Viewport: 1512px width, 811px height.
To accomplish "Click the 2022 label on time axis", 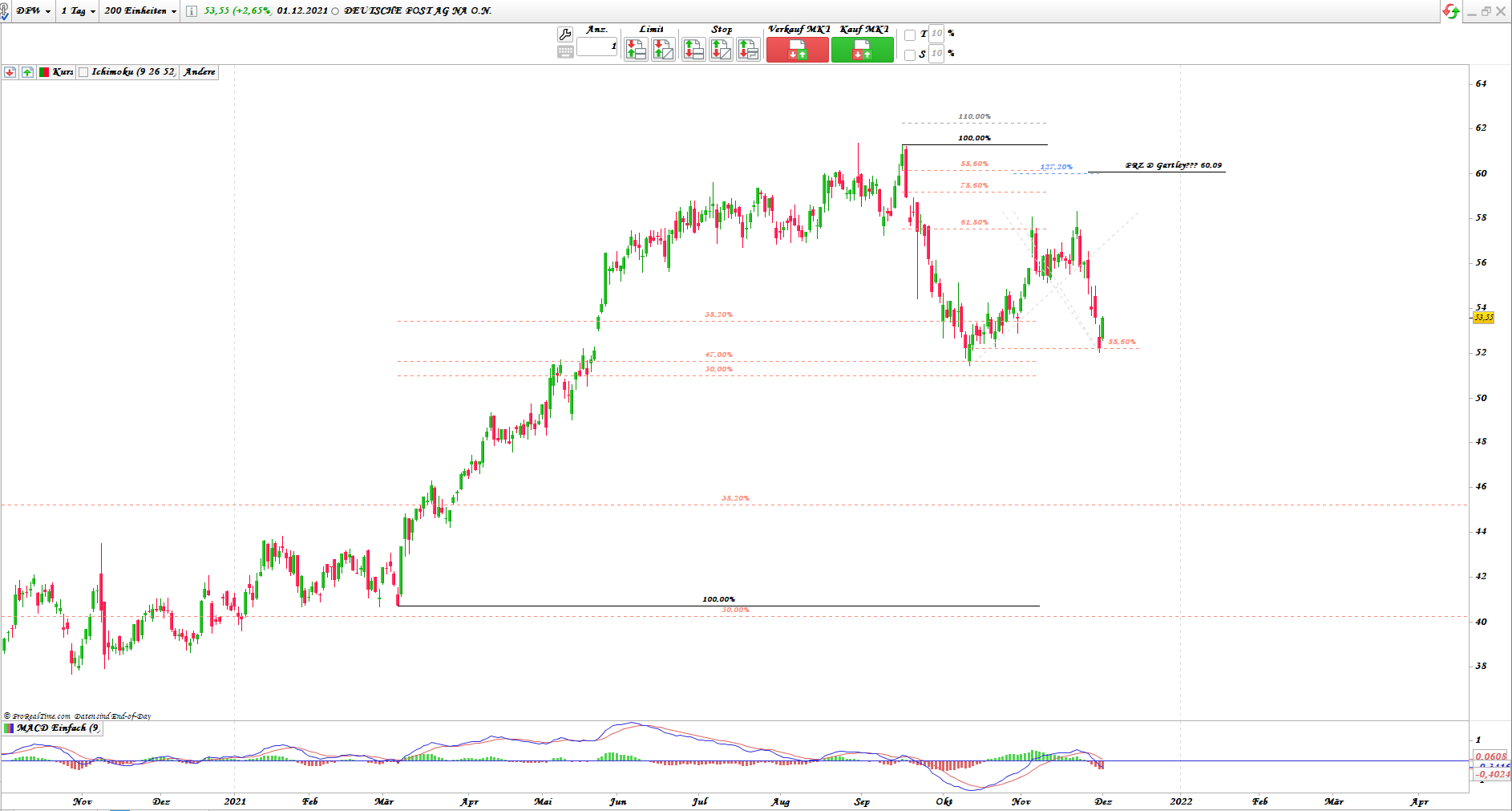I will tap(1181, 801).
